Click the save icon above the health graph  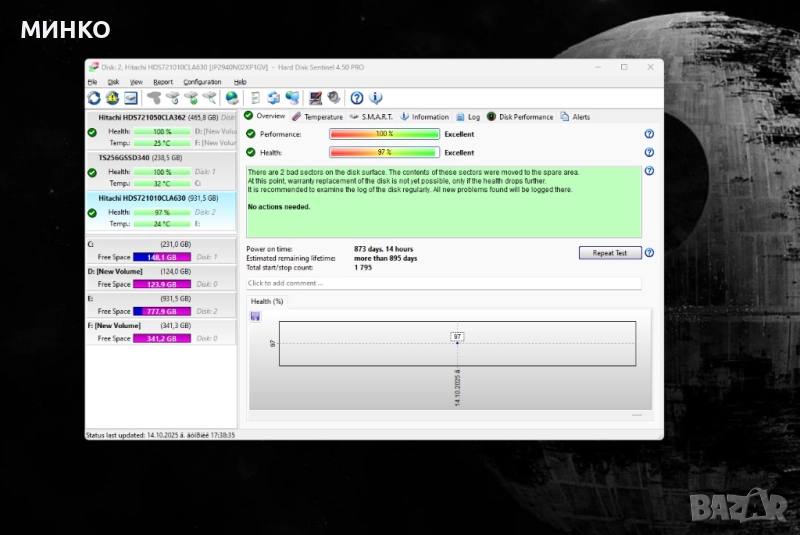(x=255, y=316)
